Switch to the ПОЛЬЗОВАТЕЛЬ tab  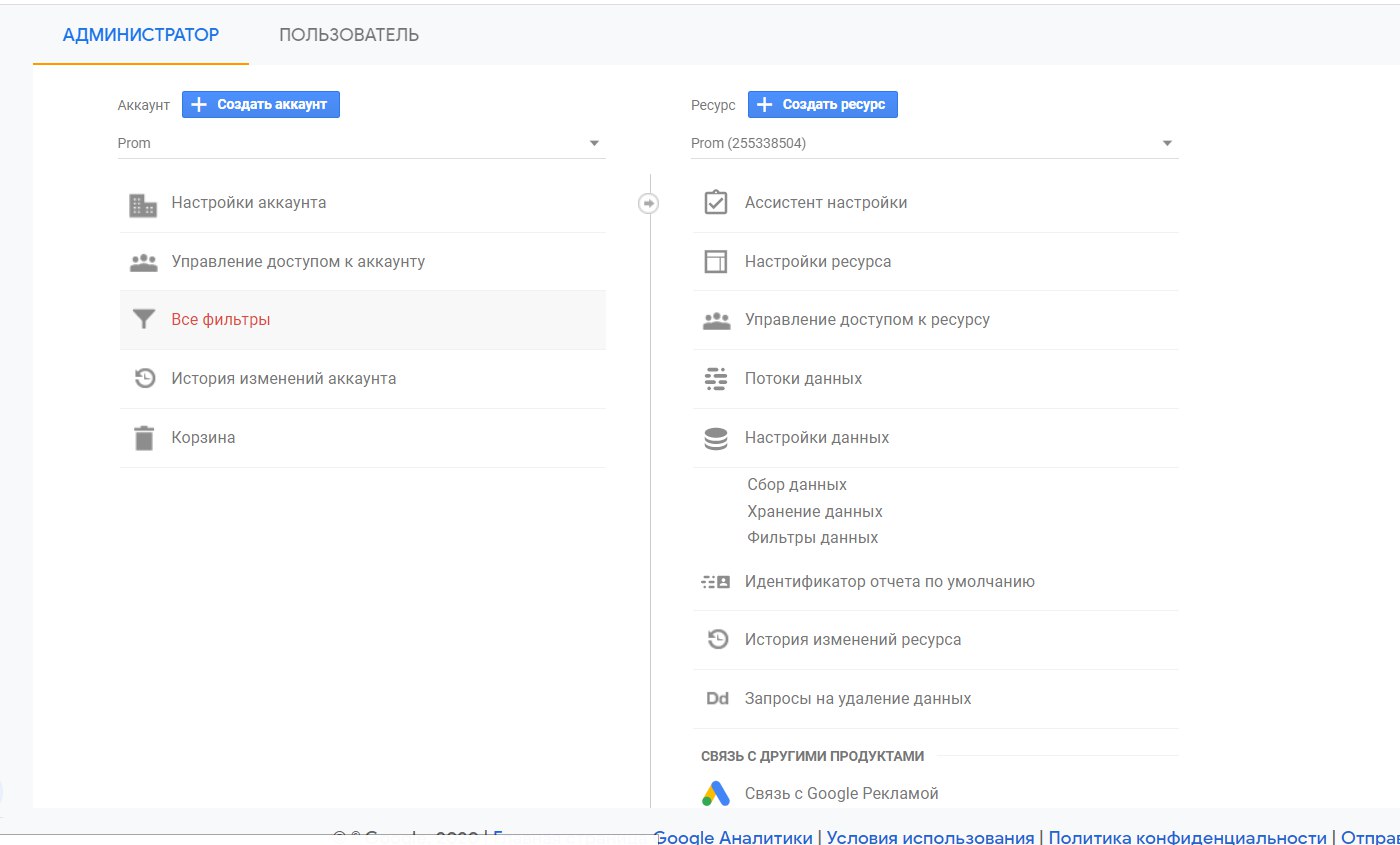click(349, 35)
